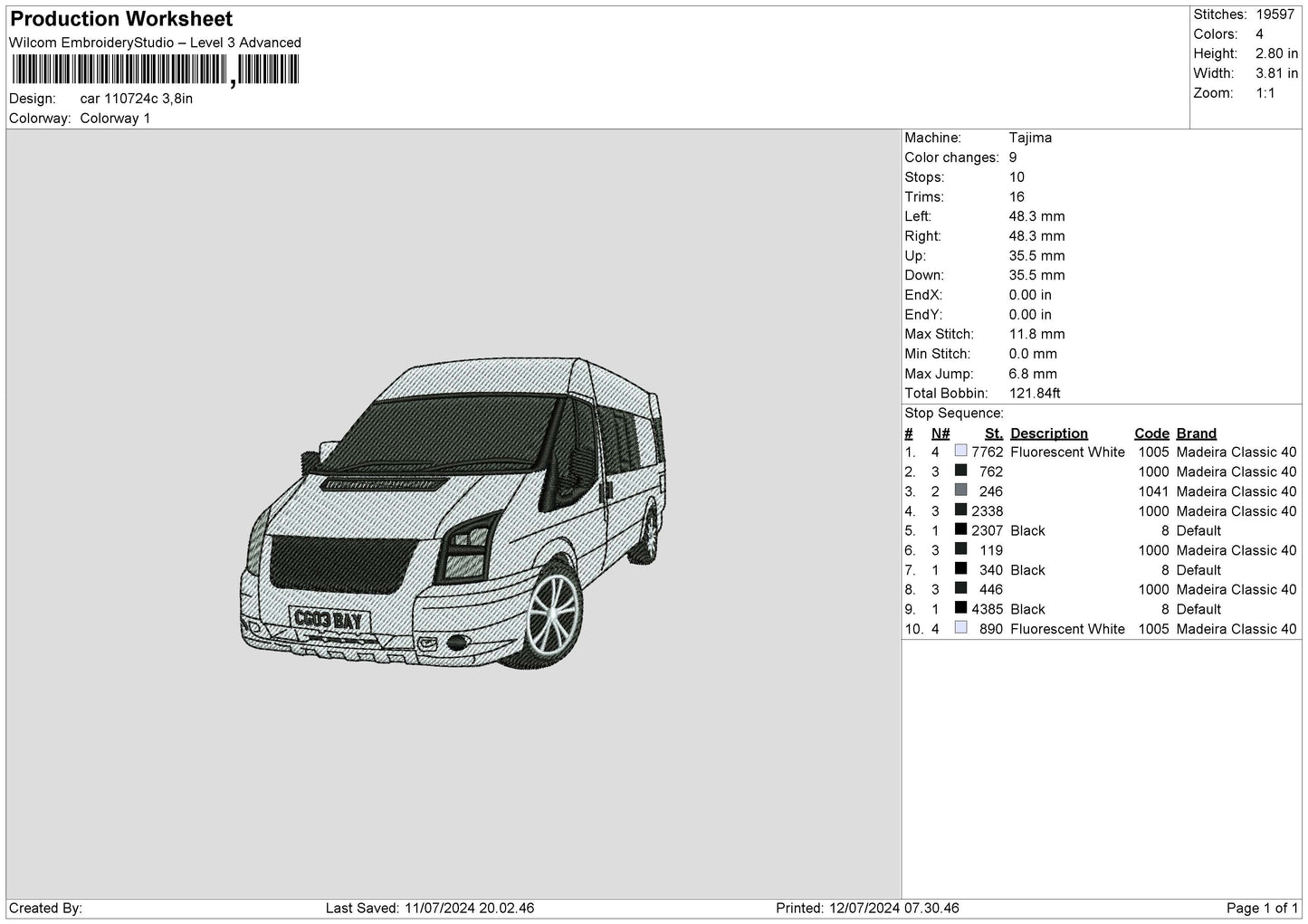Click the color swatch in stop row 4

click(961, 510)
